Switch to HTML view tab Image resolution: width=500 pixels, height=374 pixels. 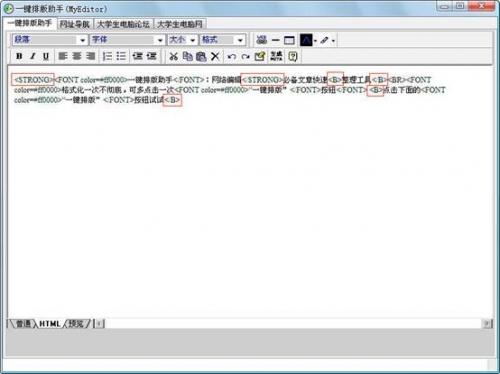tap(50, 323)
